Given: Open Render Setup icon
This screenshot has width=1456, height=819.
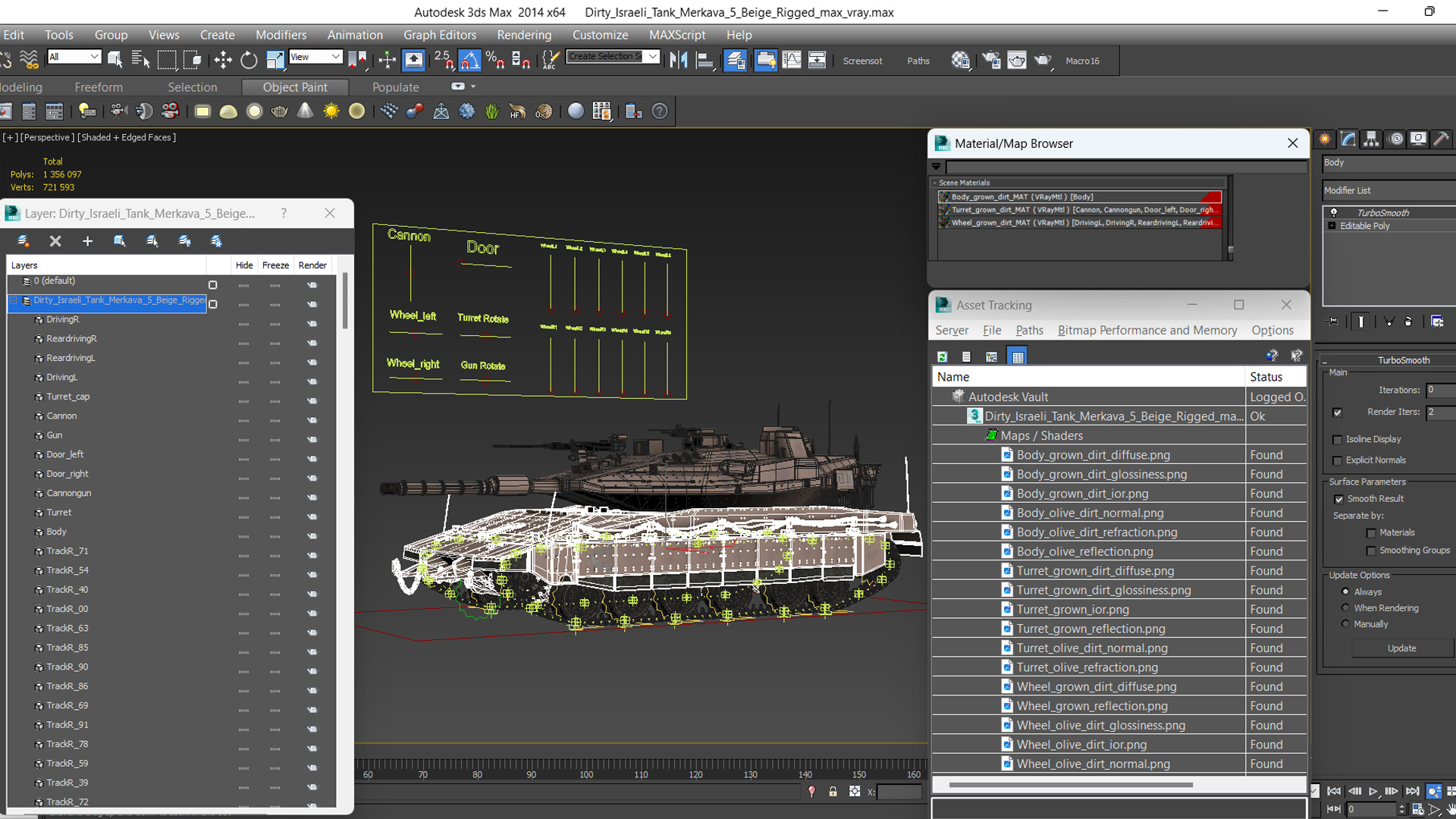Looking at the screenshot, I should pyautogui.click(x=991, y=60).
